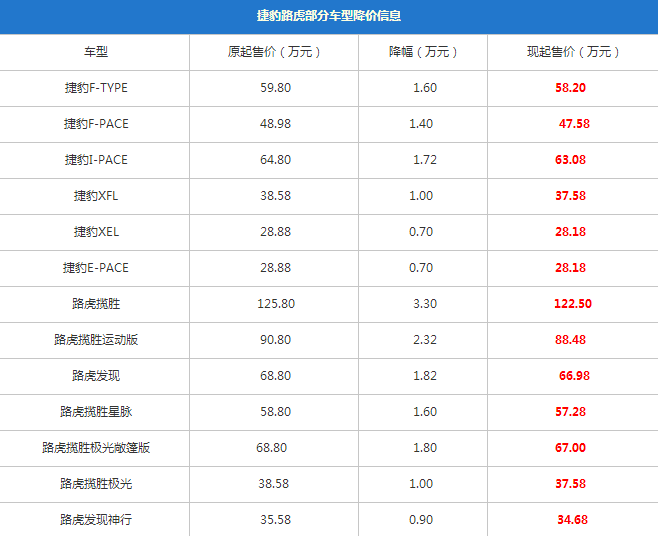Screen dimensions: 658x536
Task: Click the price drop 3.30
Action: coord(425,304)
